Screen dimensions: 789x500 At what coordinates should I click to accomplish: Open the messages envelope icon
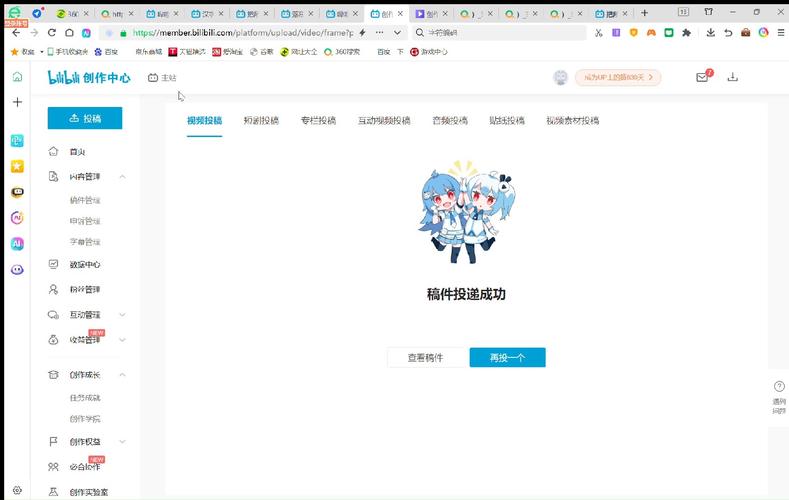[702, 77]
